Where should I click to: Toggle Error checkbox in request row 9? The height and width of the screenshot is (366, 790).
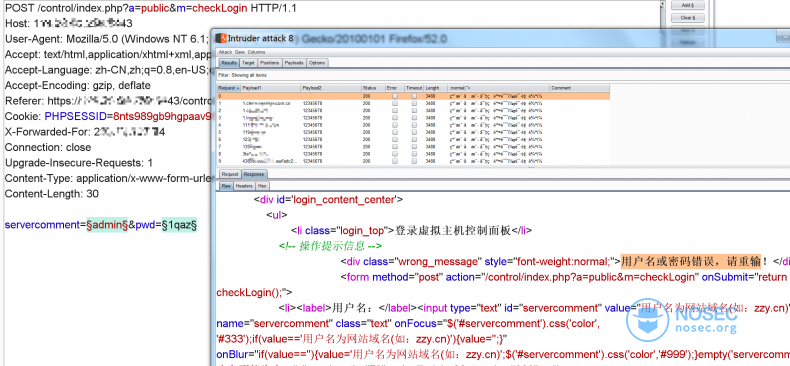pyautogui.click(x=395, y=161)
